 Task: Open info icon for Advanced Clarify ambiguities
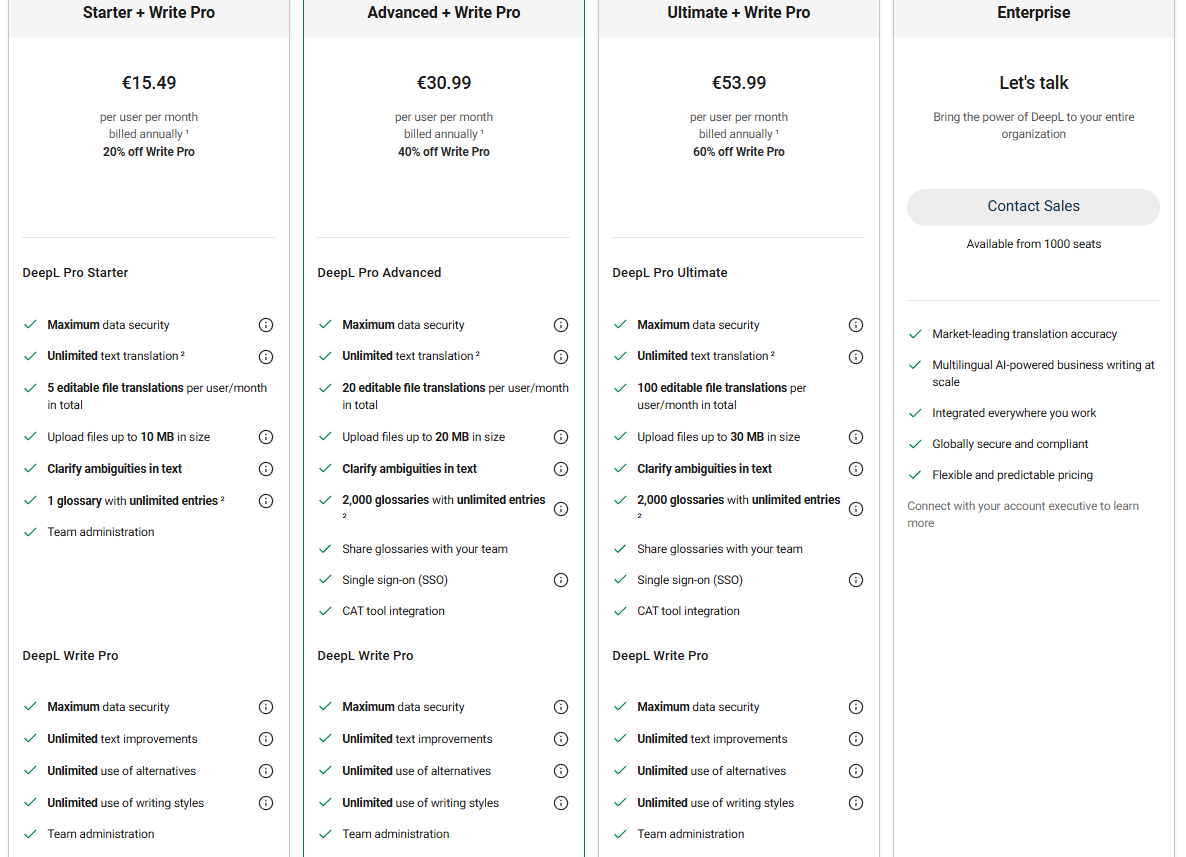click(560, 469)
